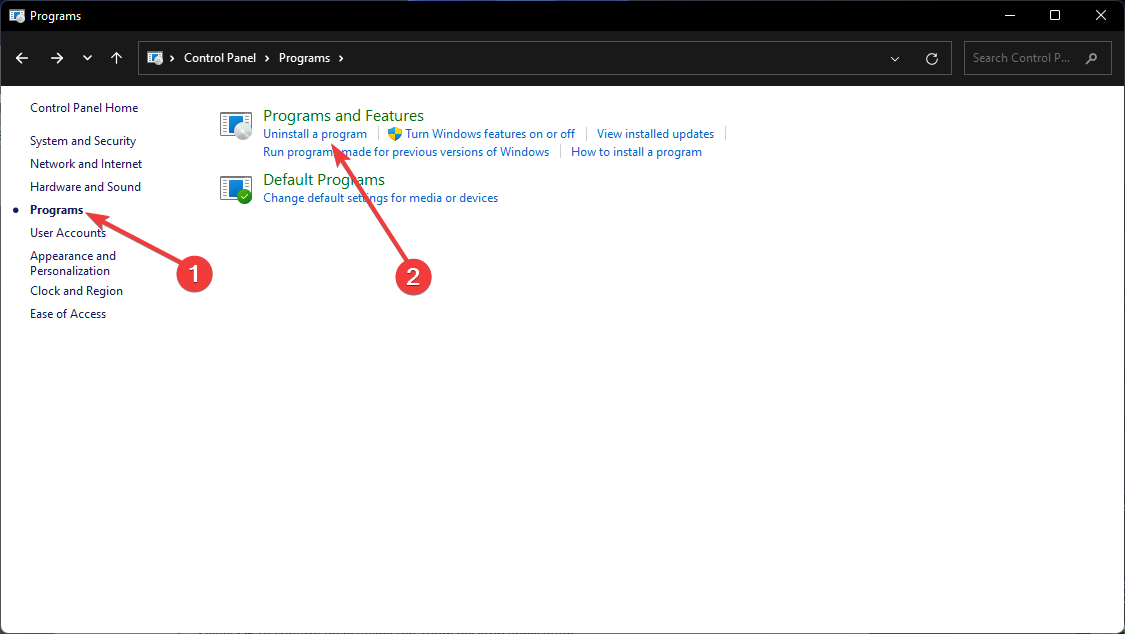Screen dimensions: 1125x634
Task: Refresh the Control Panel view
Action: 932,59
